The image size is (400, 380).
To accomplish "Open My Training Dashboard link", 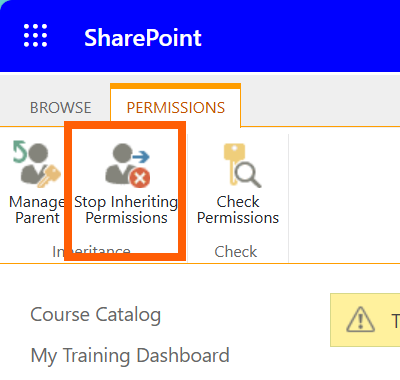I will pos(130,356).
